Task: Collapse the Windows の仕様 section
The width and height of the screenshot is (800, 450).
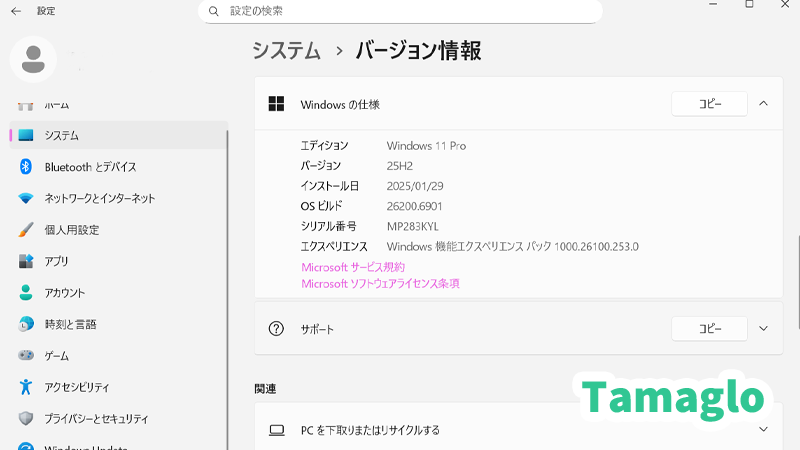Action: [x=763, y=104]
